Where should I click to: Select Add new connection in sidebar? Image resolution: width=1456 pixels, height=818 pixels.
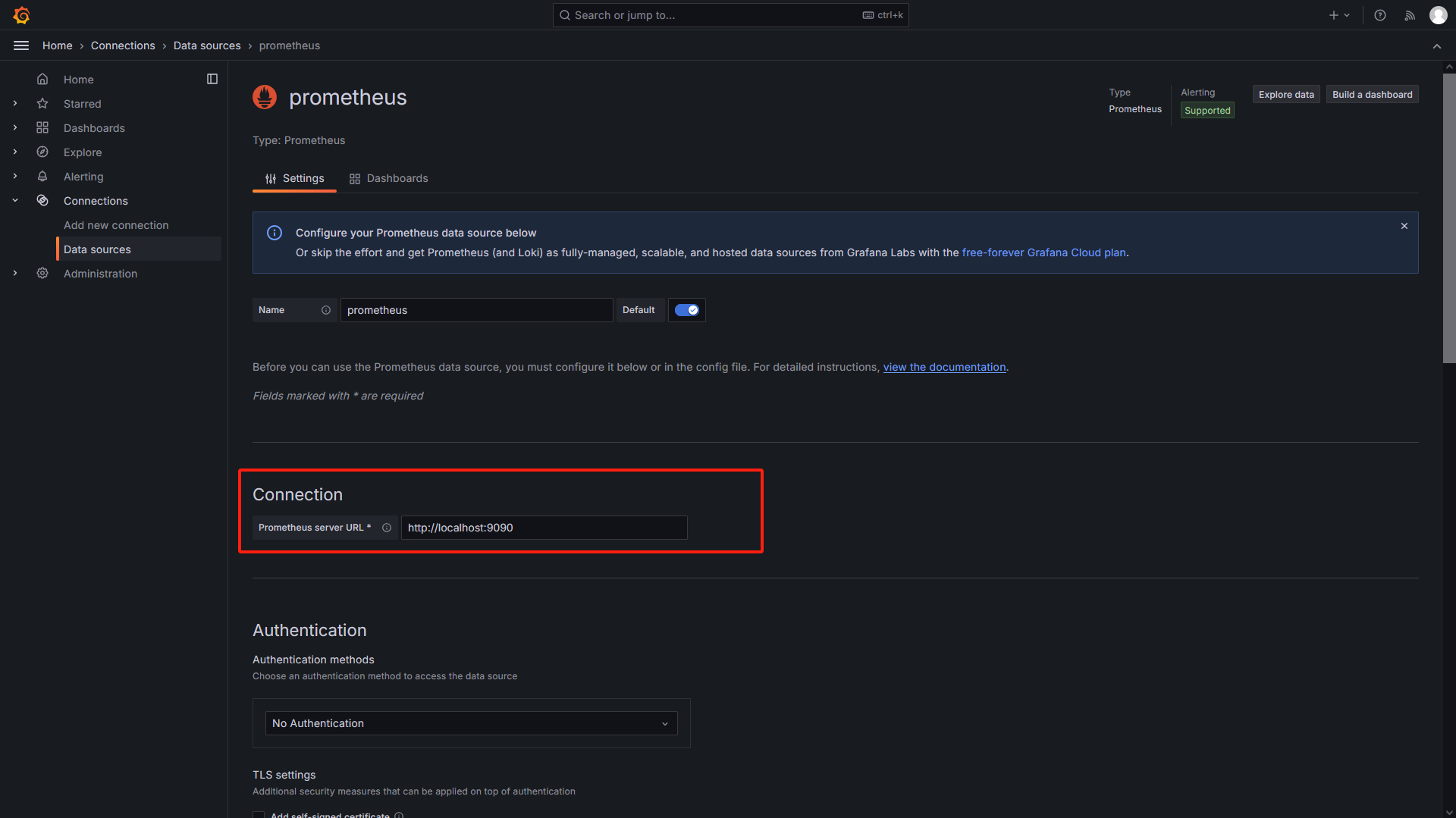116,225
